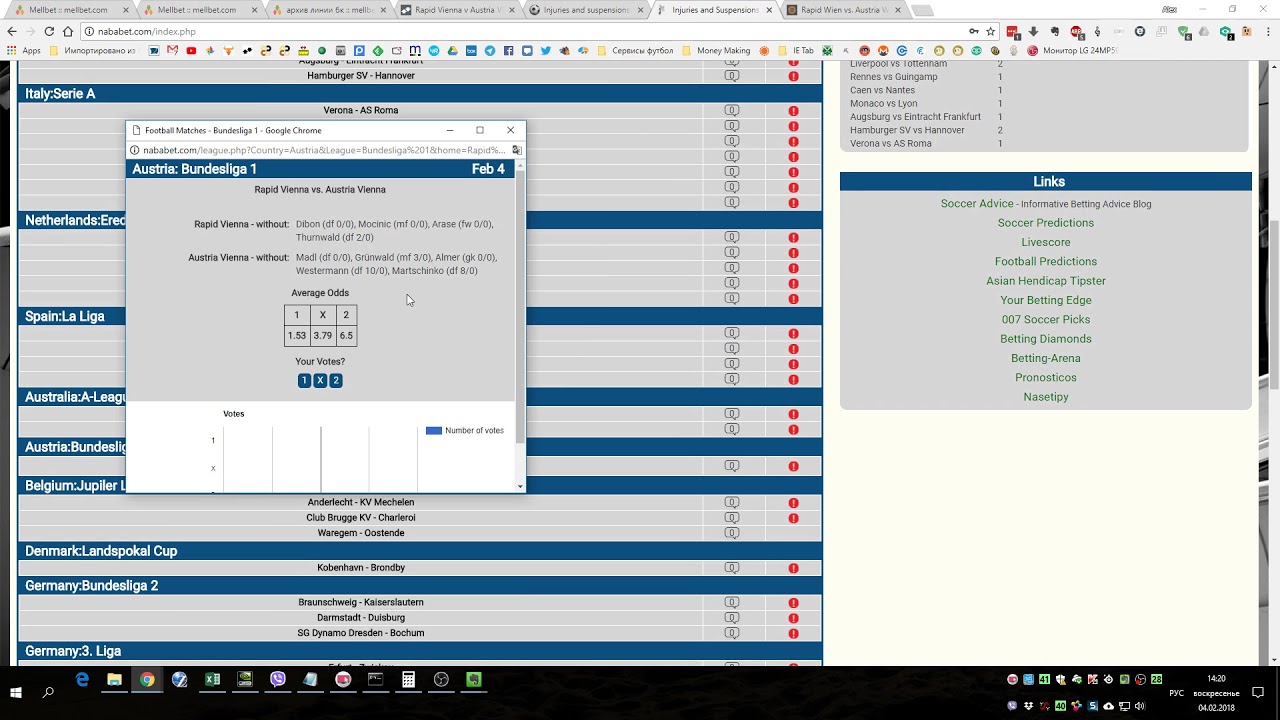
Task: Switch to Injuries and suspensions tab with ball icon
Action: pyautogui.click(x=584, y=10)
